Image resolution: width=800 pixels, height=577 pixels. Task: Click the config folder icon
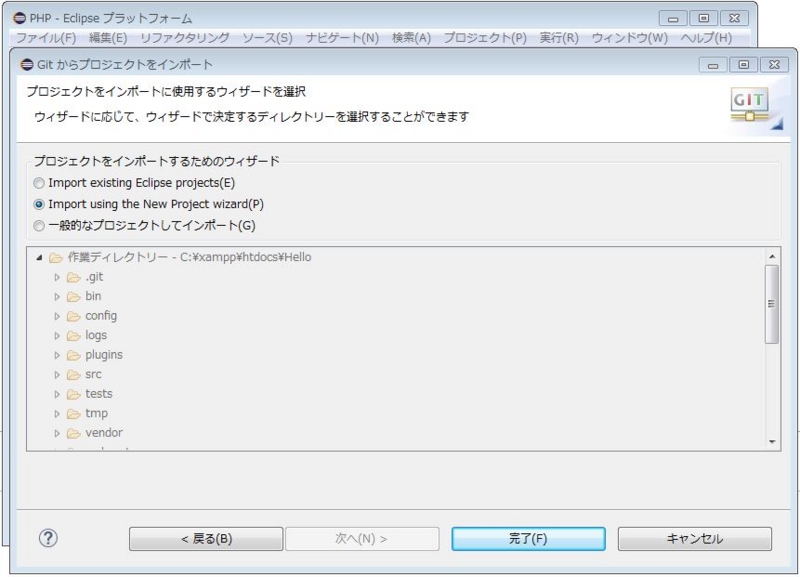coord(74,316)
